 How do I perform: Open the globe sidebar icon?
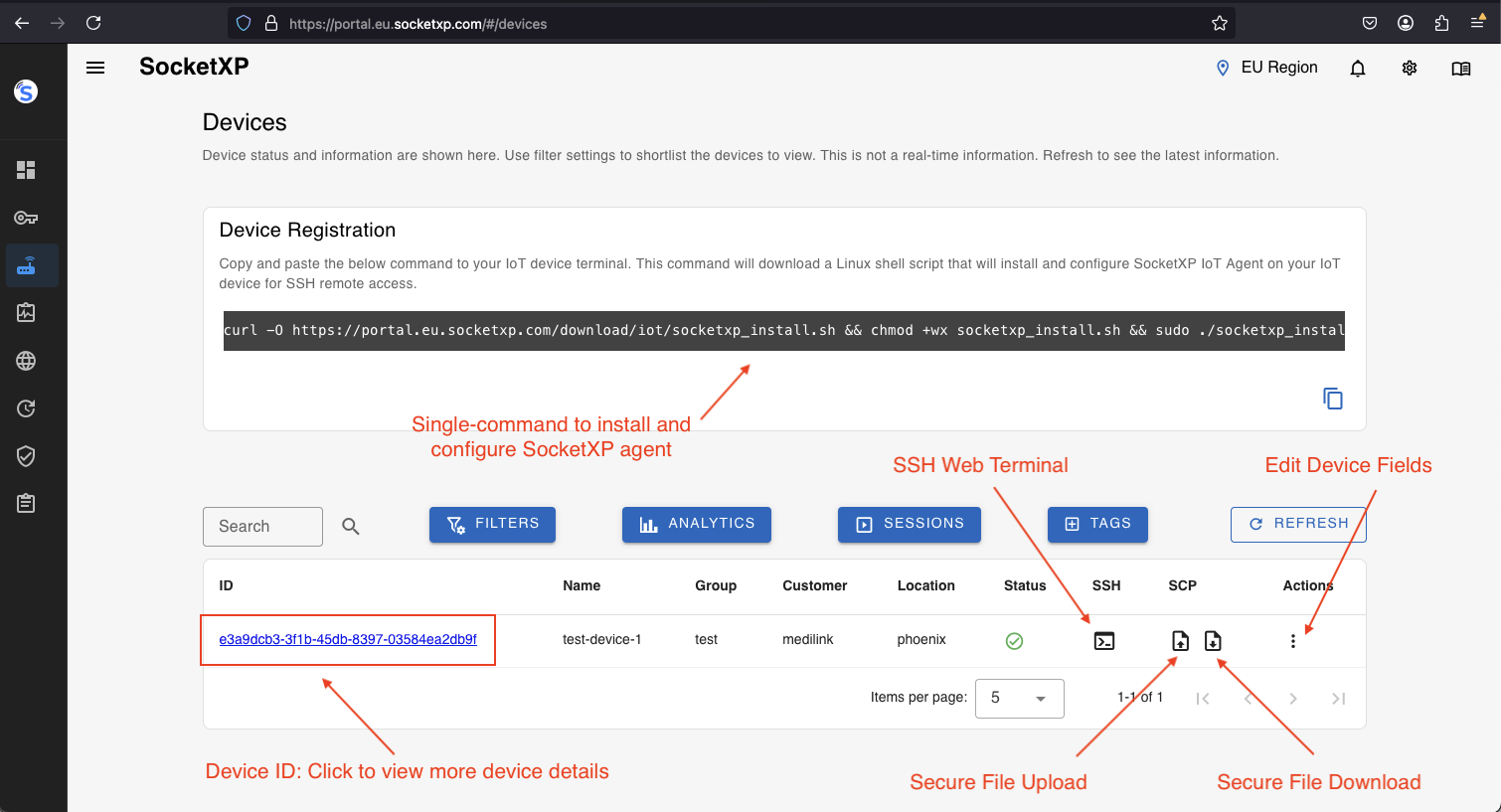(26, 361)
